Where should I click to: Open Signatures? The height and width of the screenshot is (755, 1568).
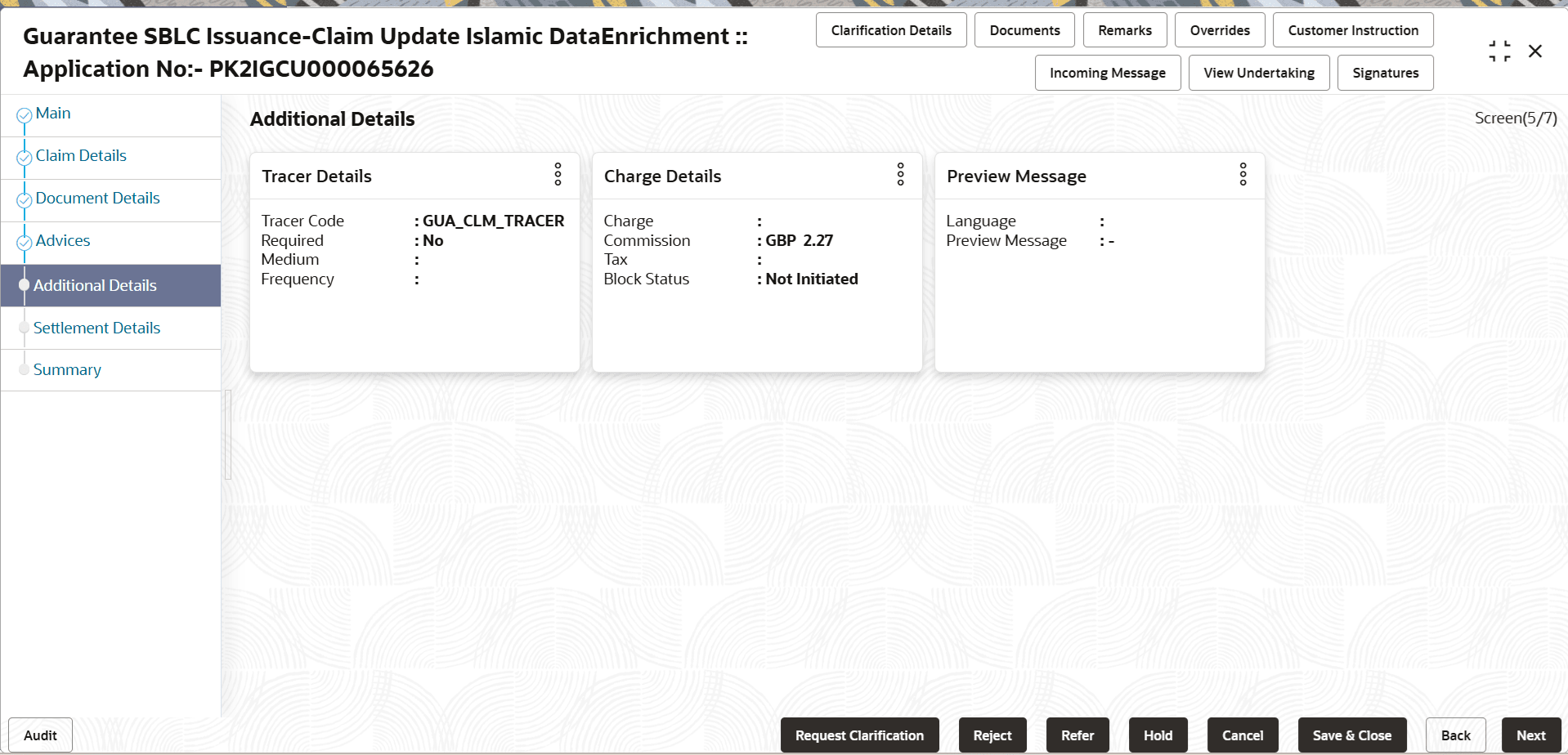tap(1386, 73)
